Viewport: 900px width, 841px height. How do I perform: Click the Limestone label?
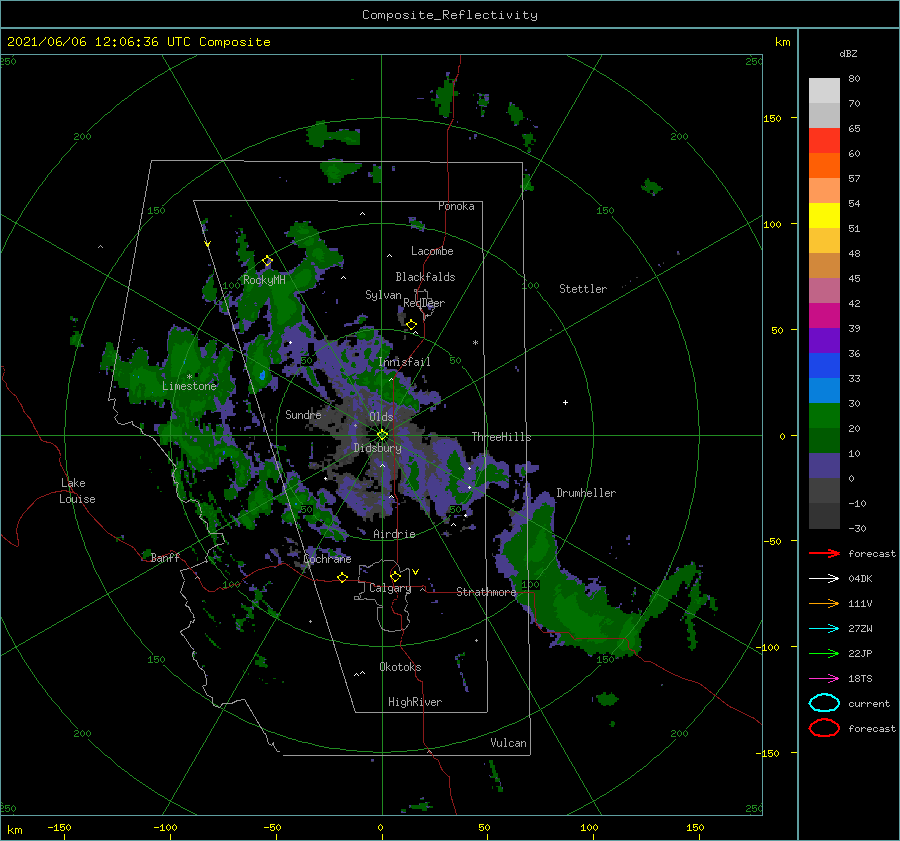point(189,386)
